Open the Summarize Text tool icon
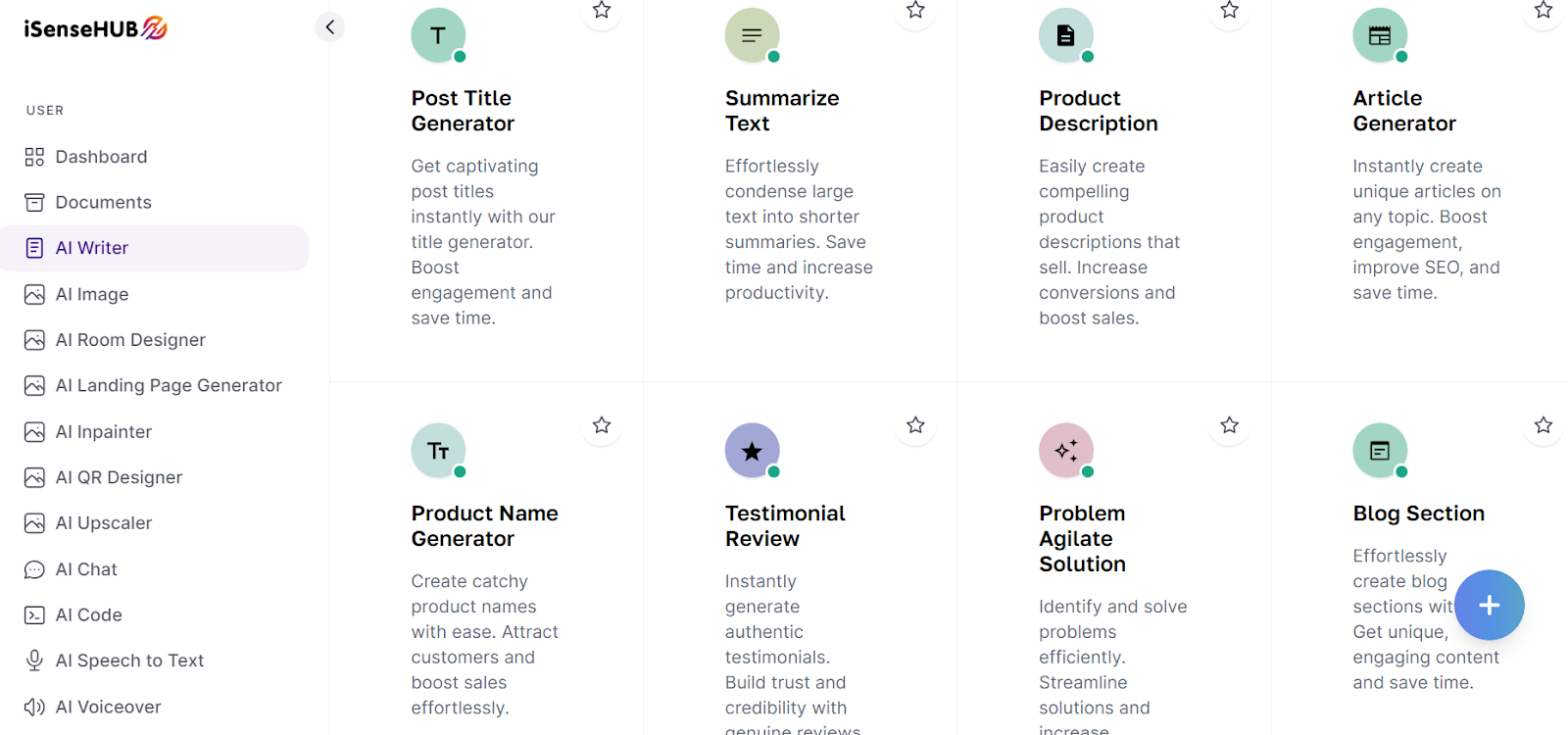Screen dimensions: 1568x735 [x=753, y=35]
